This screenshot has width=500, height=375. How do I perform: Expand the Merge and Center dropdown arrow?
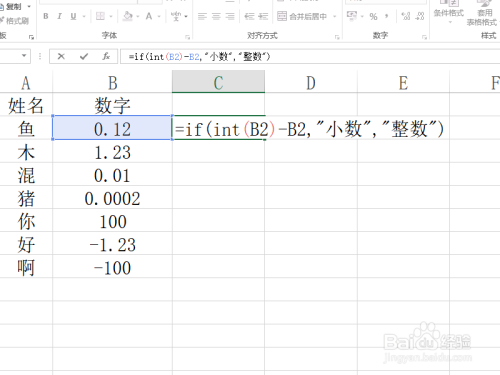click(335, 16)
